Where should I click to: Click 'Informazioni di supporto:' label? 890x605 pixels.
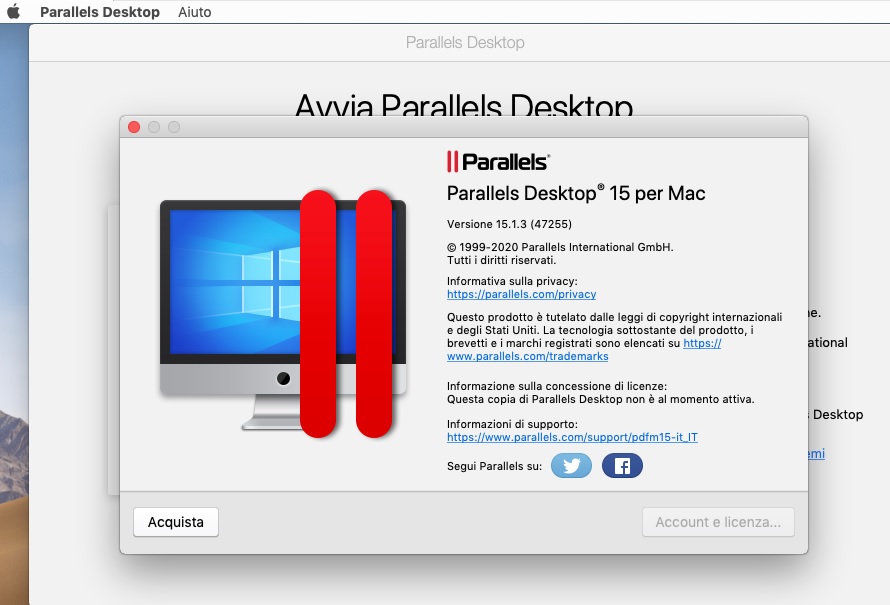[512, 424]
